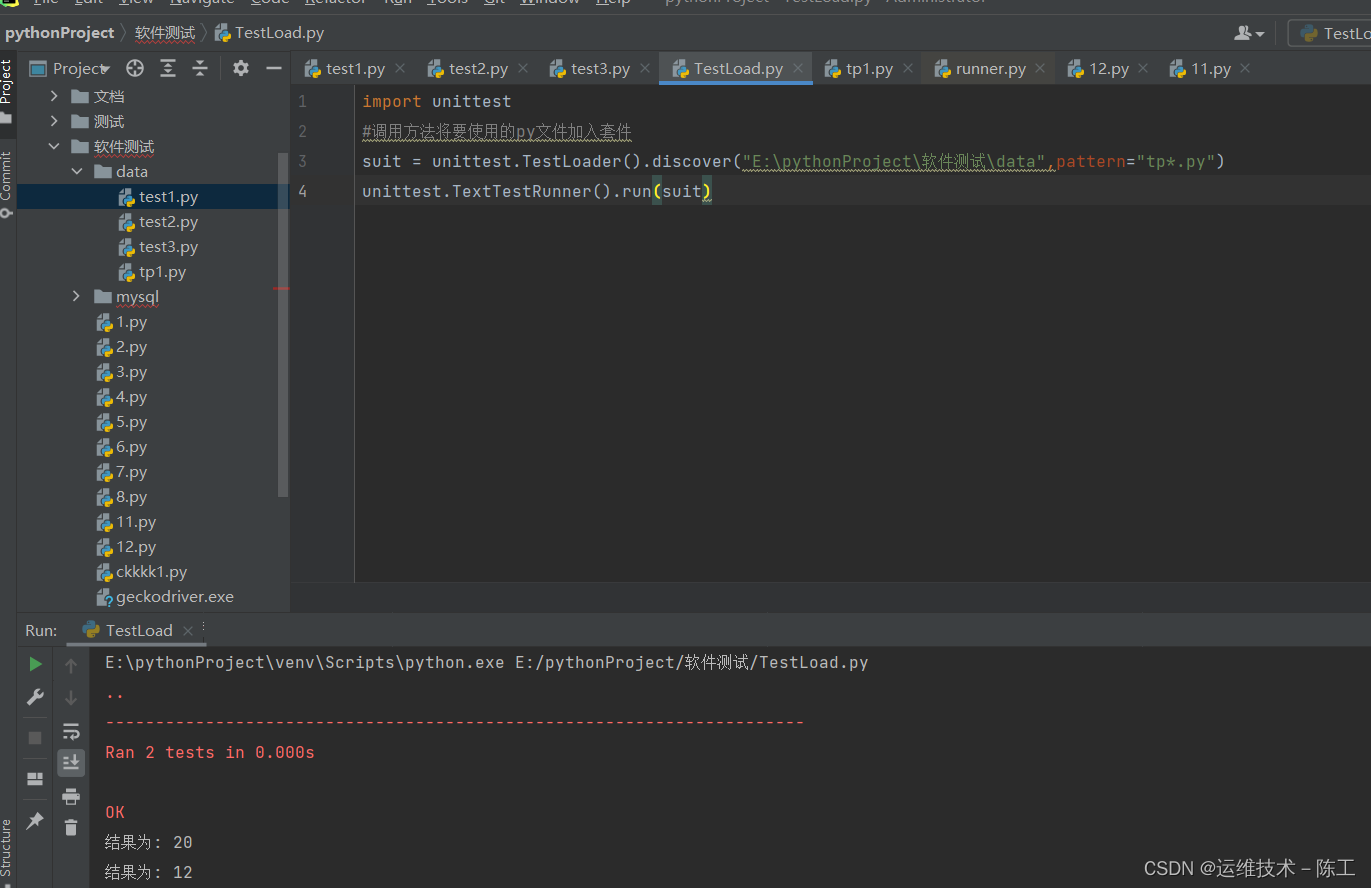Image resolution: width=1371 pixels, height=888 pixels.
Task: Switch to the 12.py editor tab
Action: coord(1108,69)
